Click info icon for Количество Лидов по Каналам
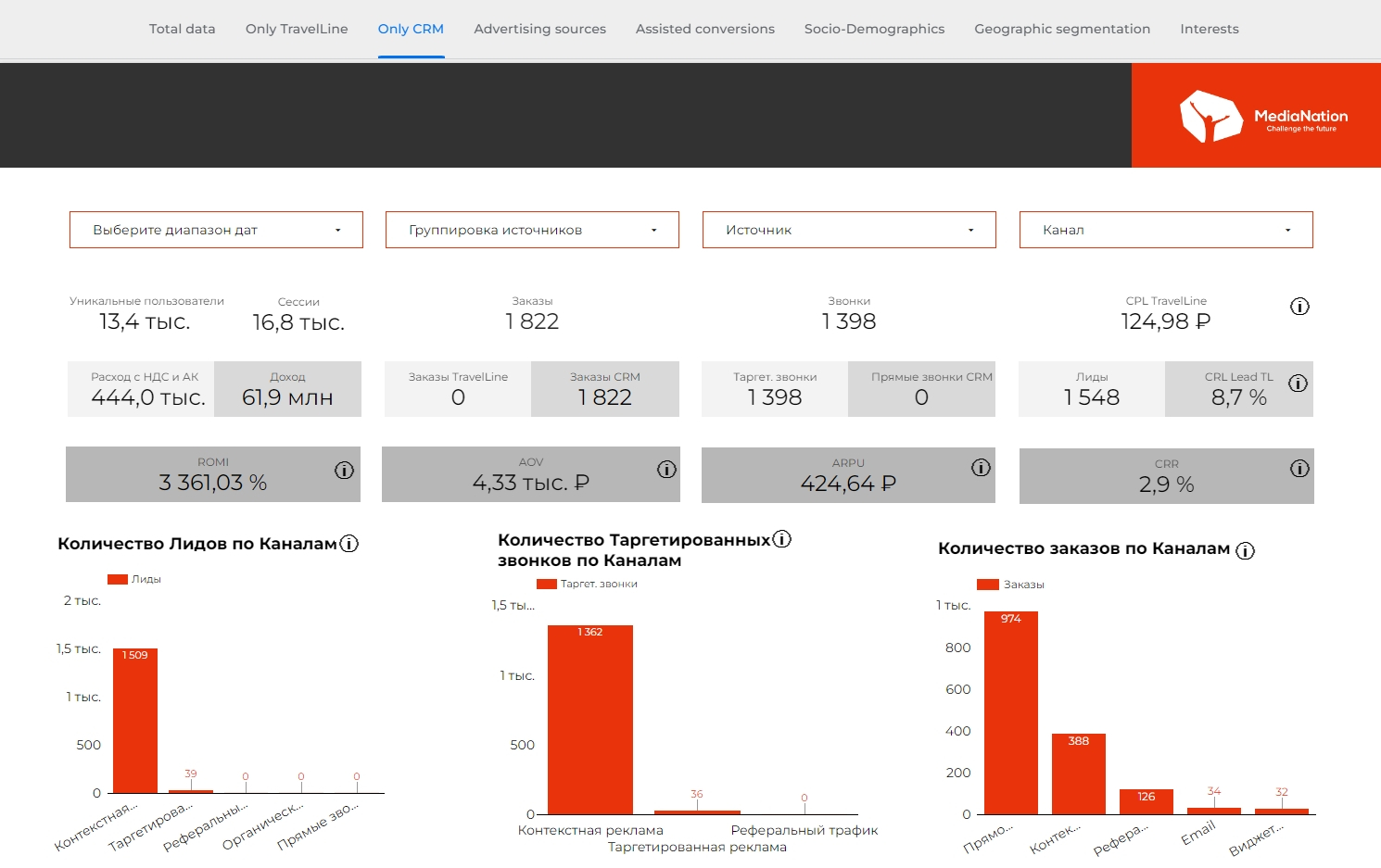 (x=349, y=544)
